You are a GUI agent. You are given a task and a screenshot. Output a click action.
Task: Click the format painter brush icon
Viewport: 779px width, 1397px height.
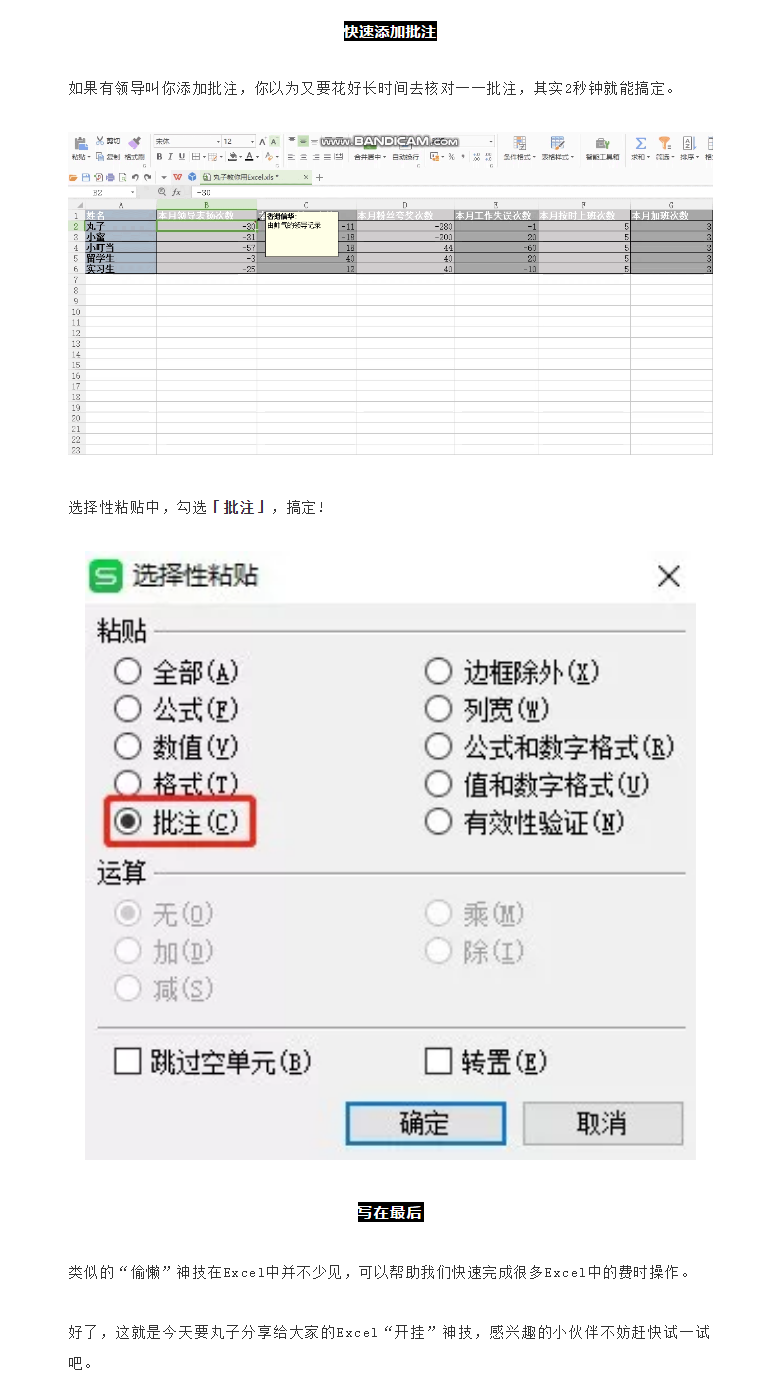(x=135, y=143)
